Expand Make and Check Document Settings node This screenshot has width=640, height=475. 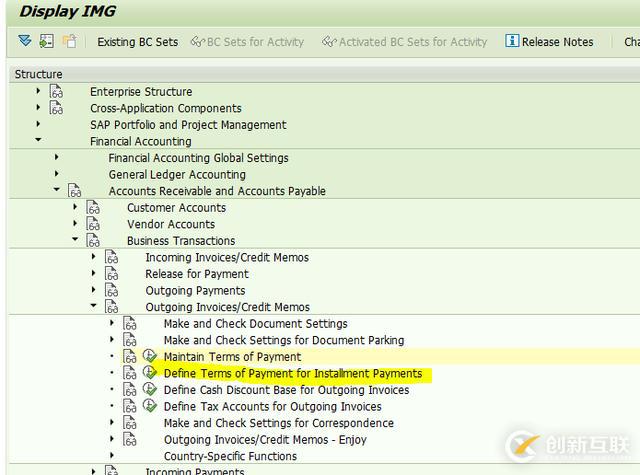(x=111, y=322)
